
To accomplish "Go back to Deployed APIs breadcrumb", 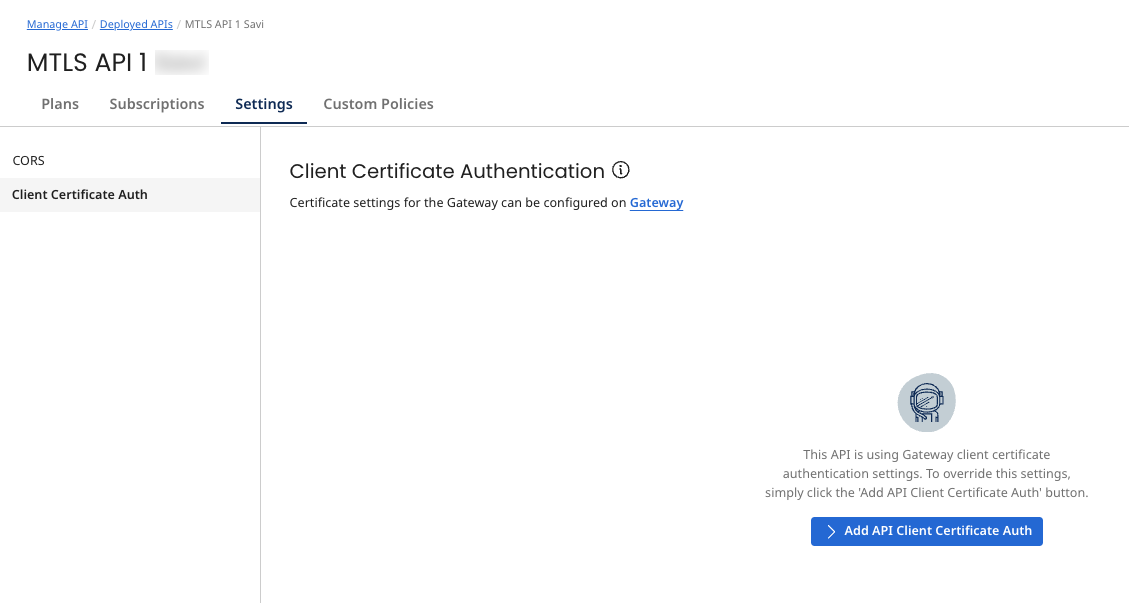I will click(x=136, y=24).
